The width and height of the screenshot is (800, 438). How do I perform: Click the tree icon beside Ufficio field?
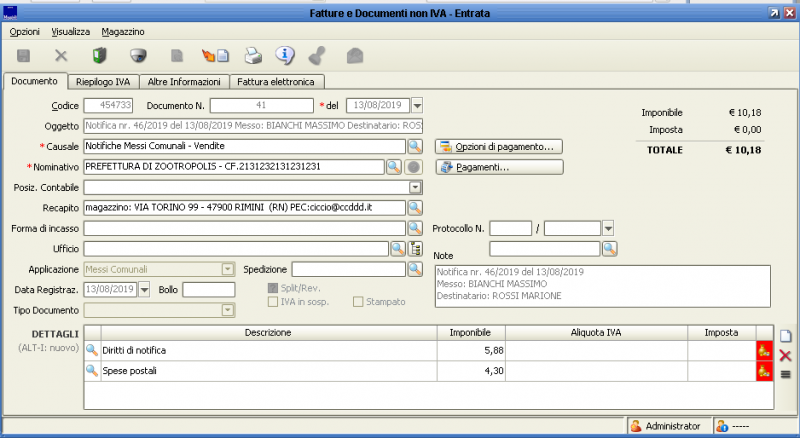coord(416,249)
